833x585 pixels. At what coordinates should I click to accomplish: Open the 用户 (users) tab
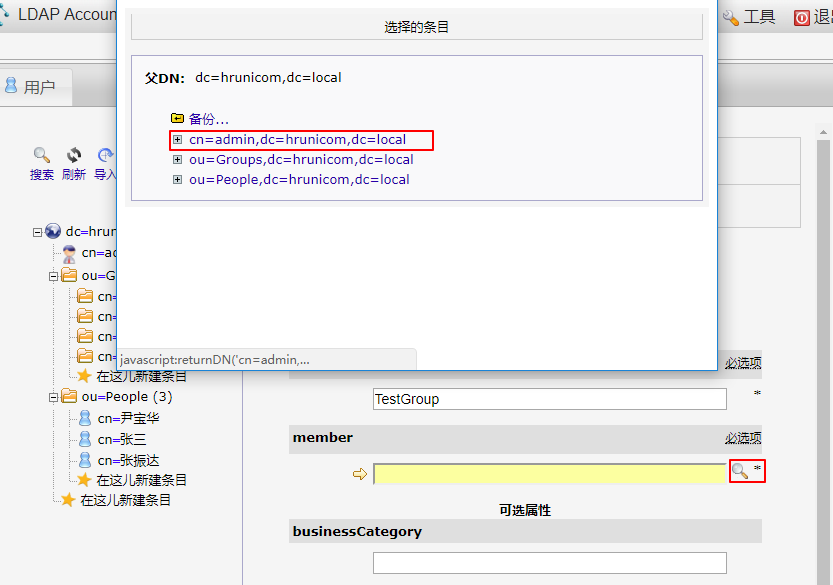[30, 87]
